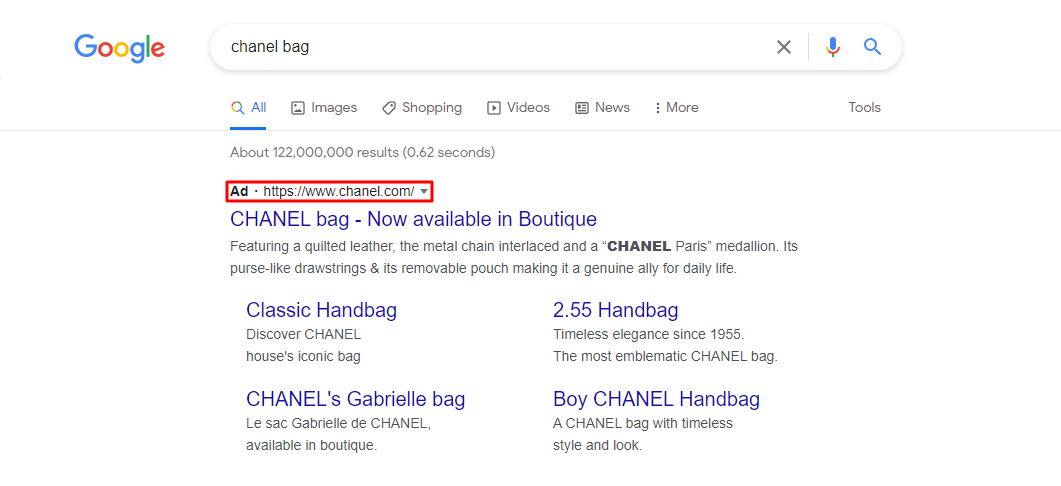The width and height of the screenshot is (1061, 486).
Task: Clear the search box with X icon
Action: tap(784, 47)
